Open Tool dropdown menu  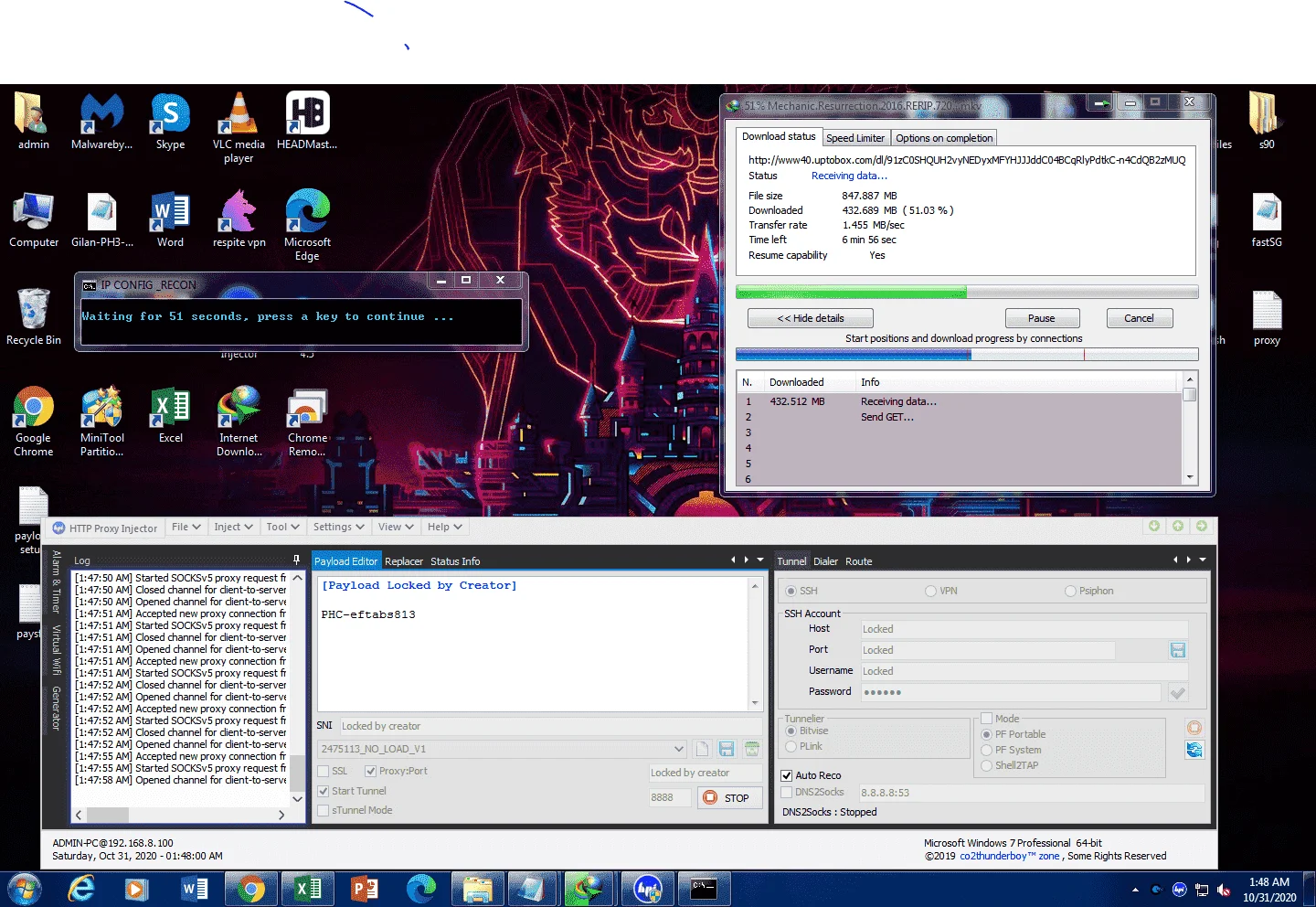tap(282, 528)
